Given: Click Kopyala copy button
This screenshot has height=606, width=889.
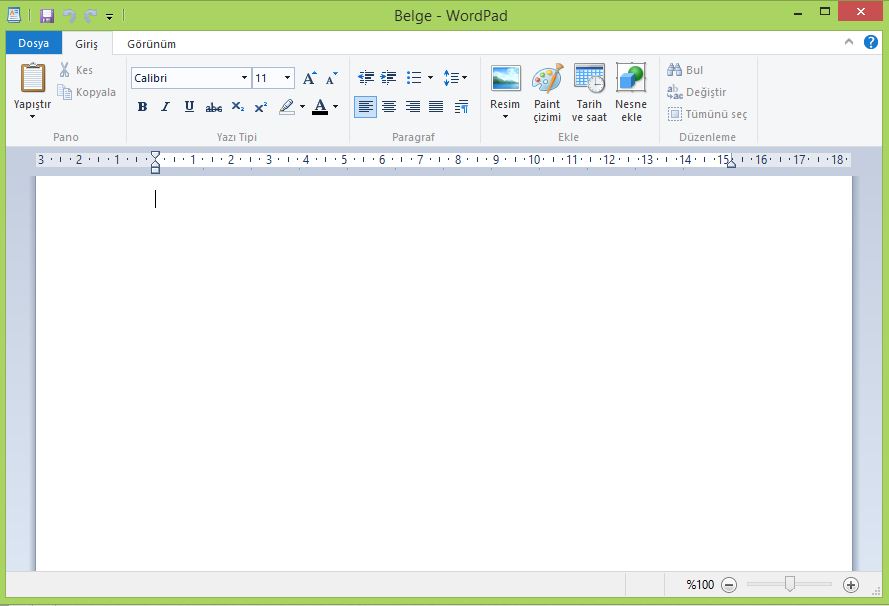Looking at the screenshot, I should pos(87,92).
